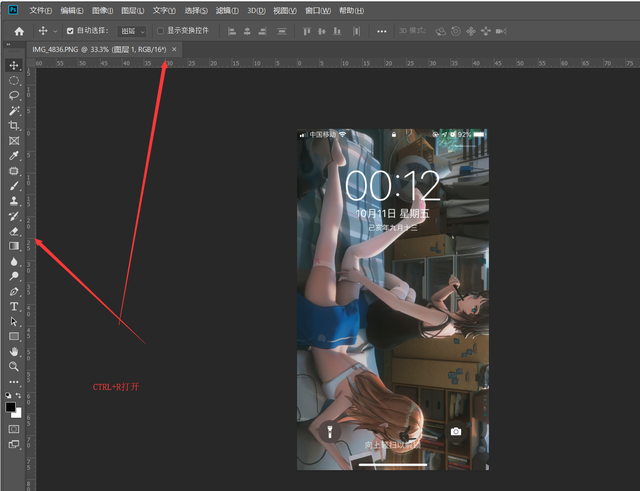Select the Move tool
This screenshot has width=640, height=491.
[14, 65]
